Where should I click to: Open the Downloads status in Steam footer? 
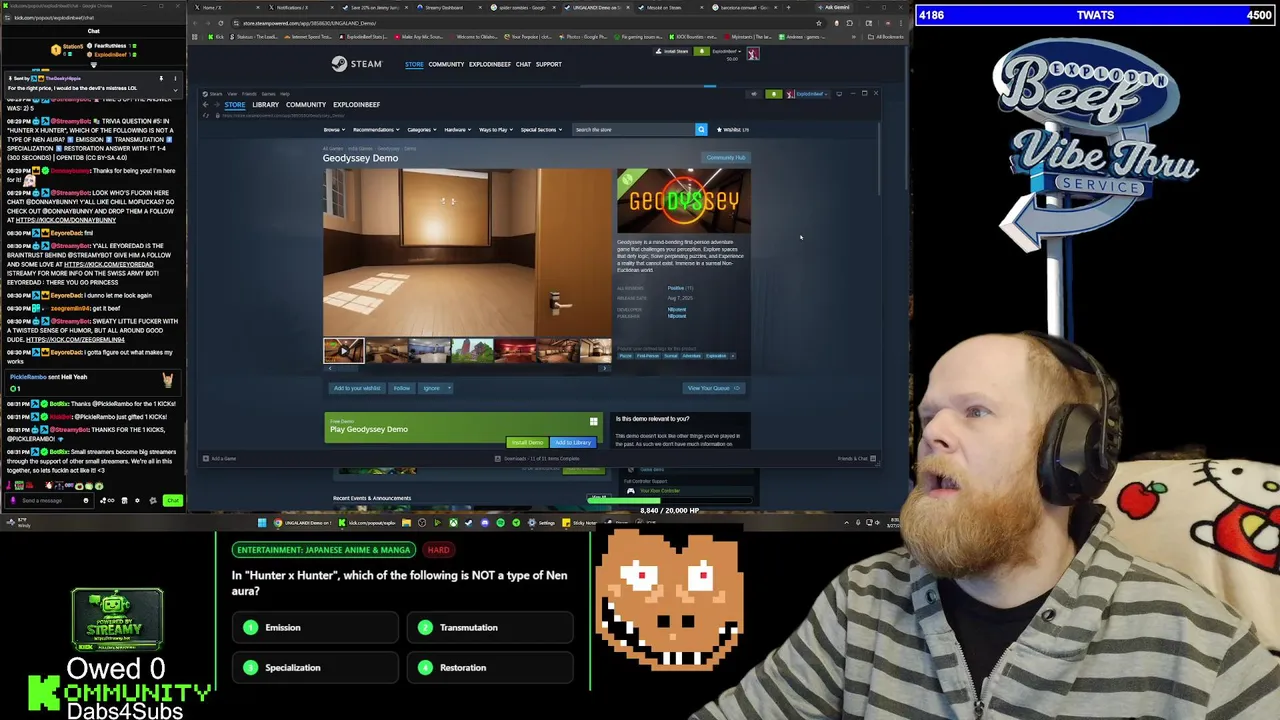[538, 458]
